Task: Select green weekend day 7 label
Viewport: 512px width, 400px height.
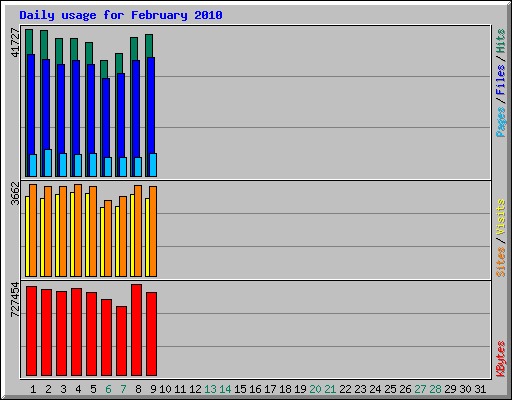Action: [x=123, y=389]
